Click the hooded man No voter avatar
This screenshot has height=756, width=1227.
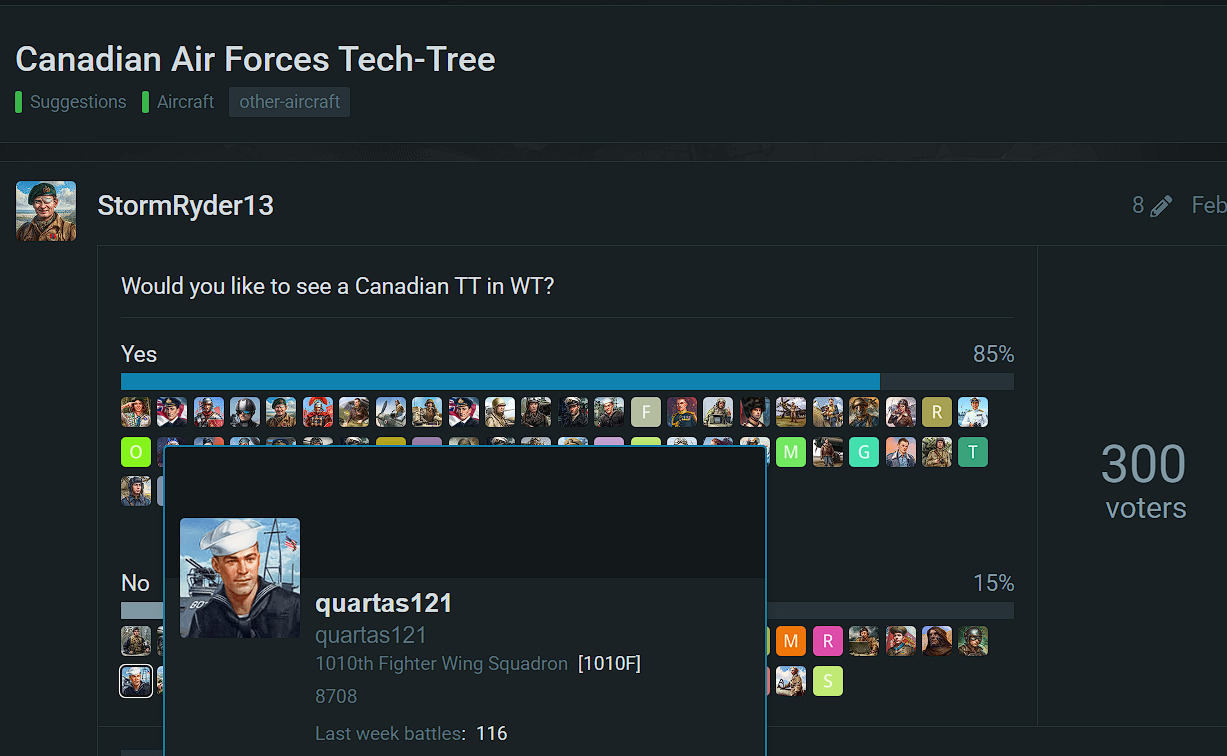[x=937, y=641]
